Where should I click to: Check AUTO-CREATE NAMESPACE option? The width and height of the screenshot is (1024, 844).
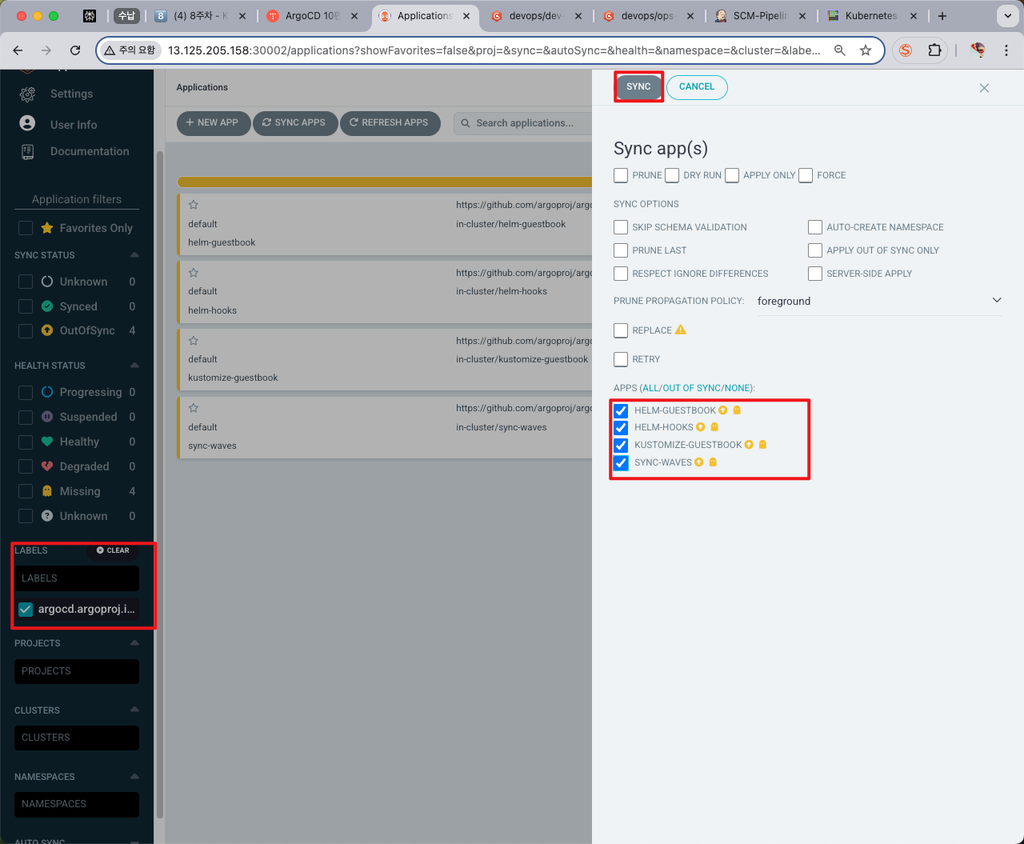815,227
